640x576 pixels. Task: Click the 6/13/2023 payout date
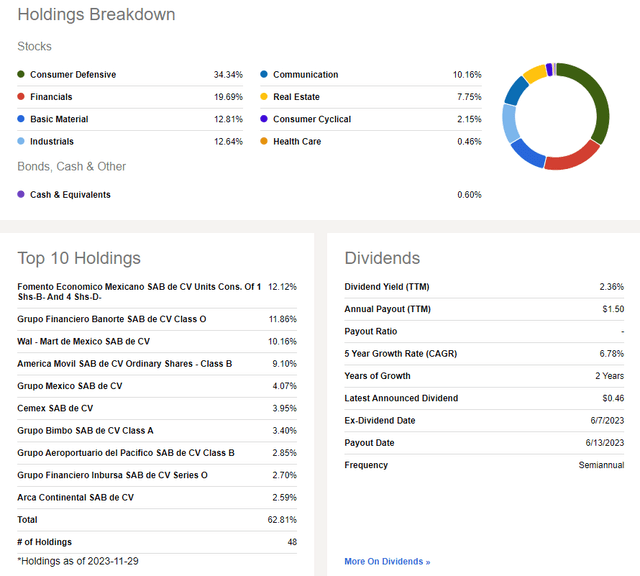605,443
